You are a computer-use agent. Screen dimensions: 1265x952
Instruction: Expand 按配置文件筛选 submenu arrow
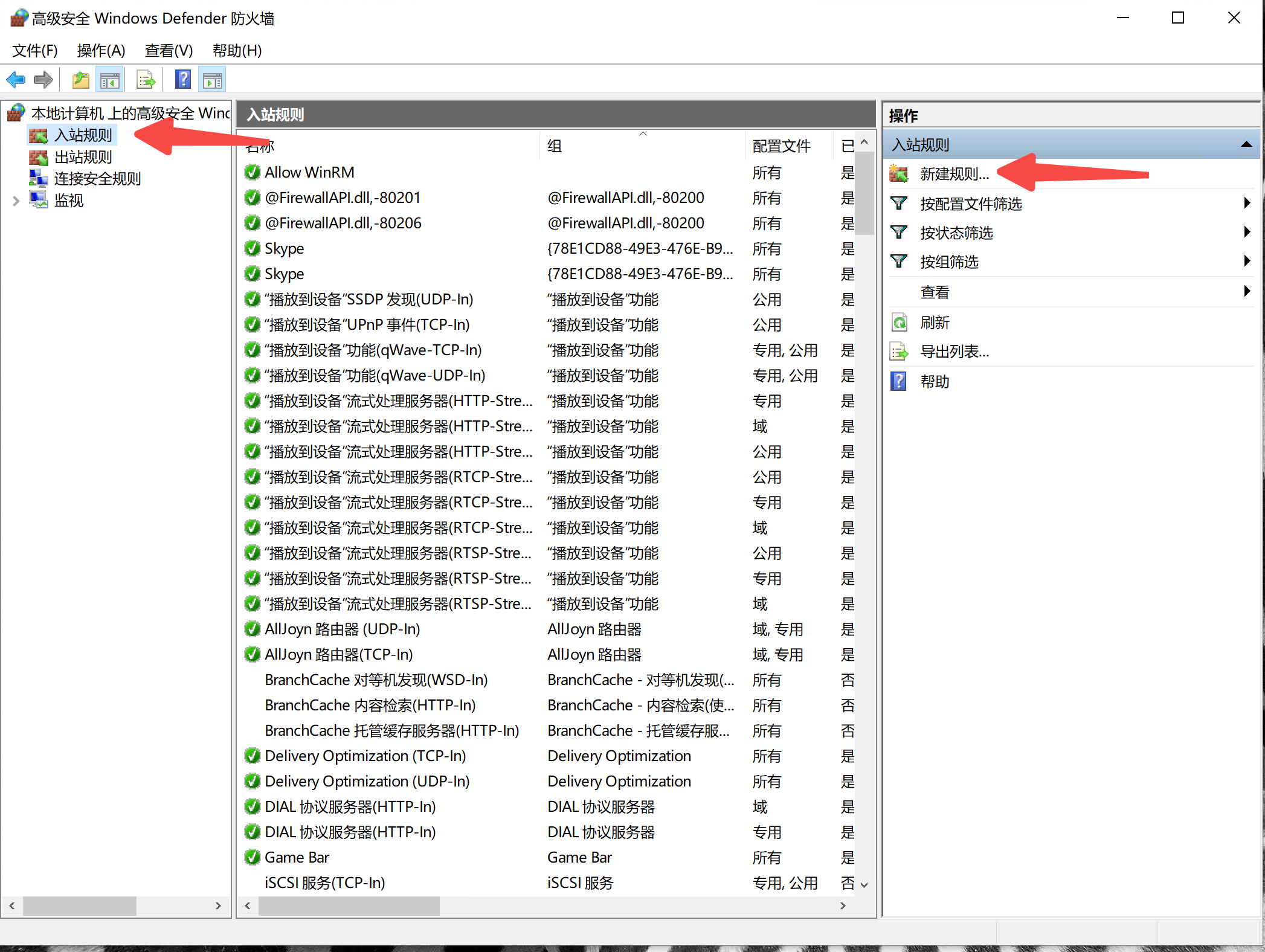1247,204
